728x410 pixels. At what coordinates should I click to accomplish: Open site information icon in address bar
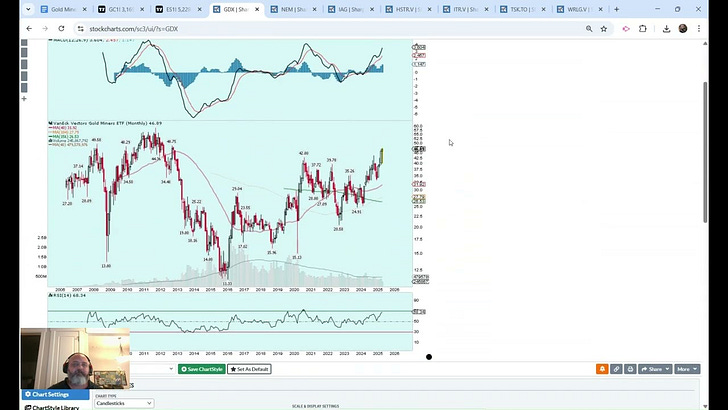80,29
